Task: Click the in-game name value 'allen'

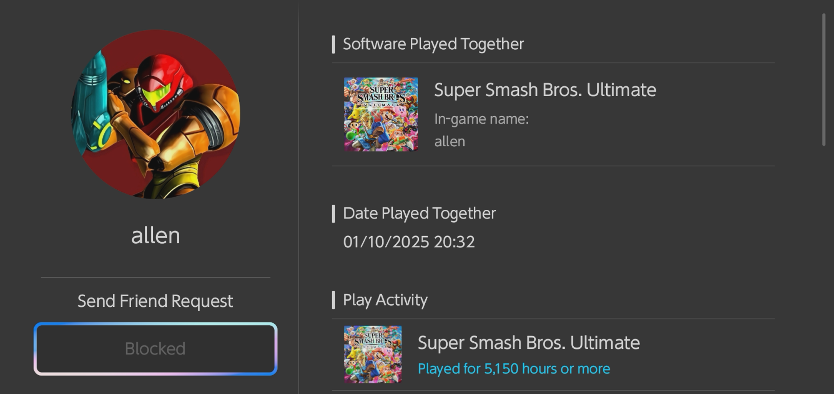Action: click(450, 141)
